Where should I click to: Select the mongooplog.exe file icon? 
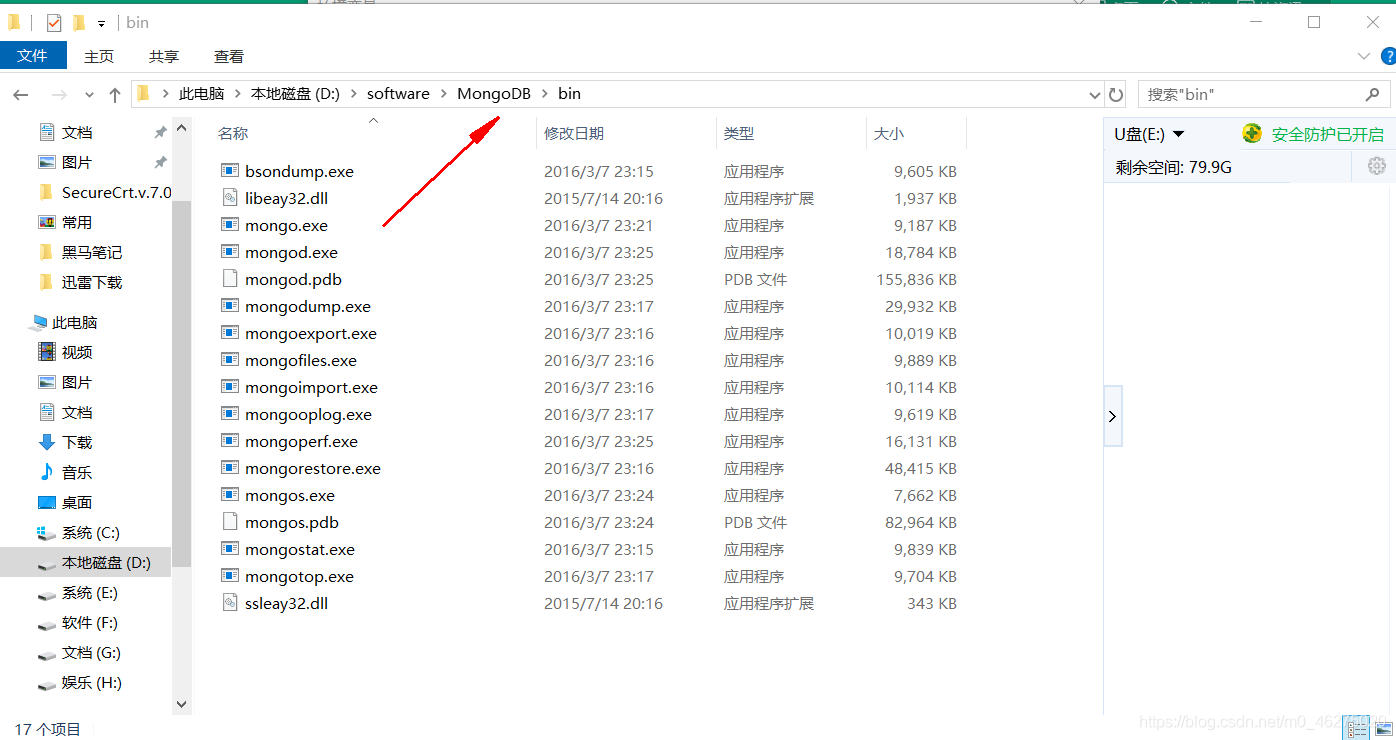point(230,414)
